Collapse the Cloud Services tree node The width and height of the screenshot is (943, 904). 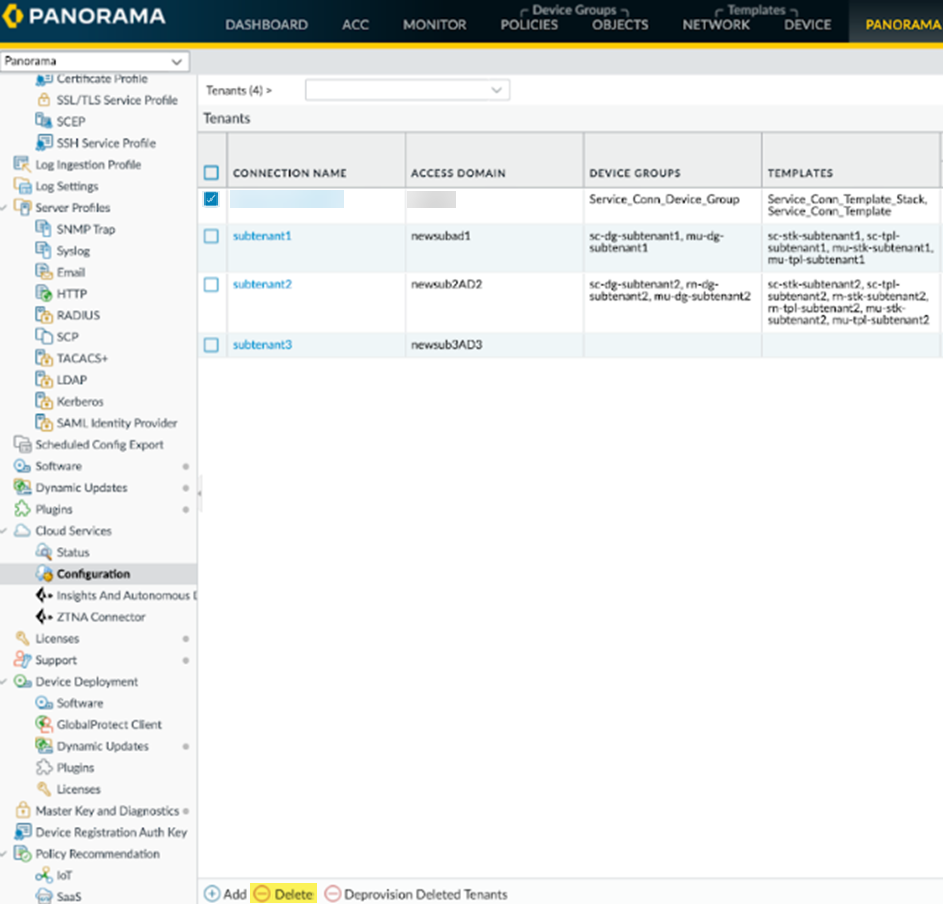pyautogui.click(x=6, y=531)
